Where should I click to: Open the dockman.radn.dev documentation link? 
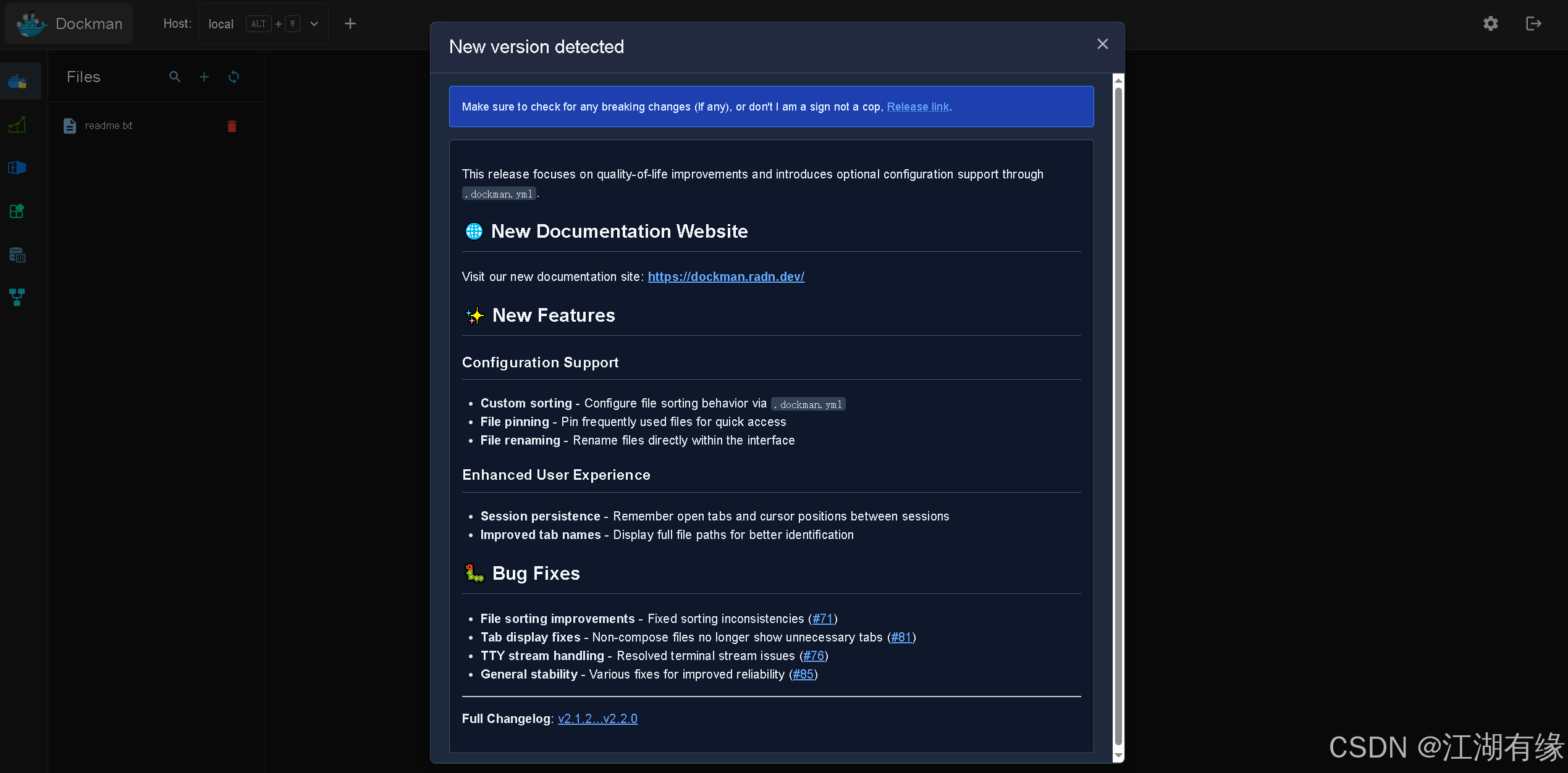click(726, 277)
